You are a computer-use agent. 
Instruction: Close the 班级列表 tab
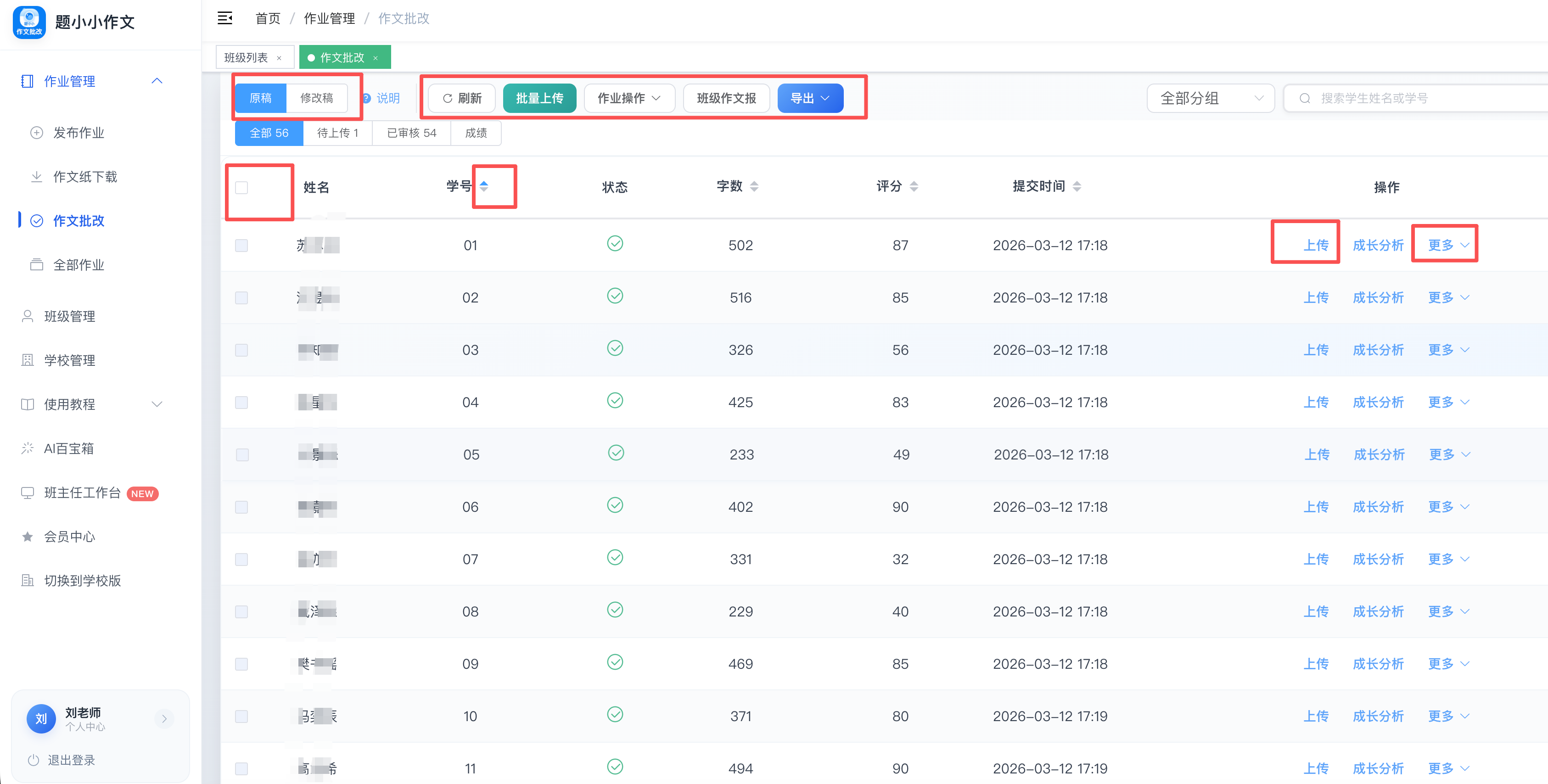(x=279, y=58)
